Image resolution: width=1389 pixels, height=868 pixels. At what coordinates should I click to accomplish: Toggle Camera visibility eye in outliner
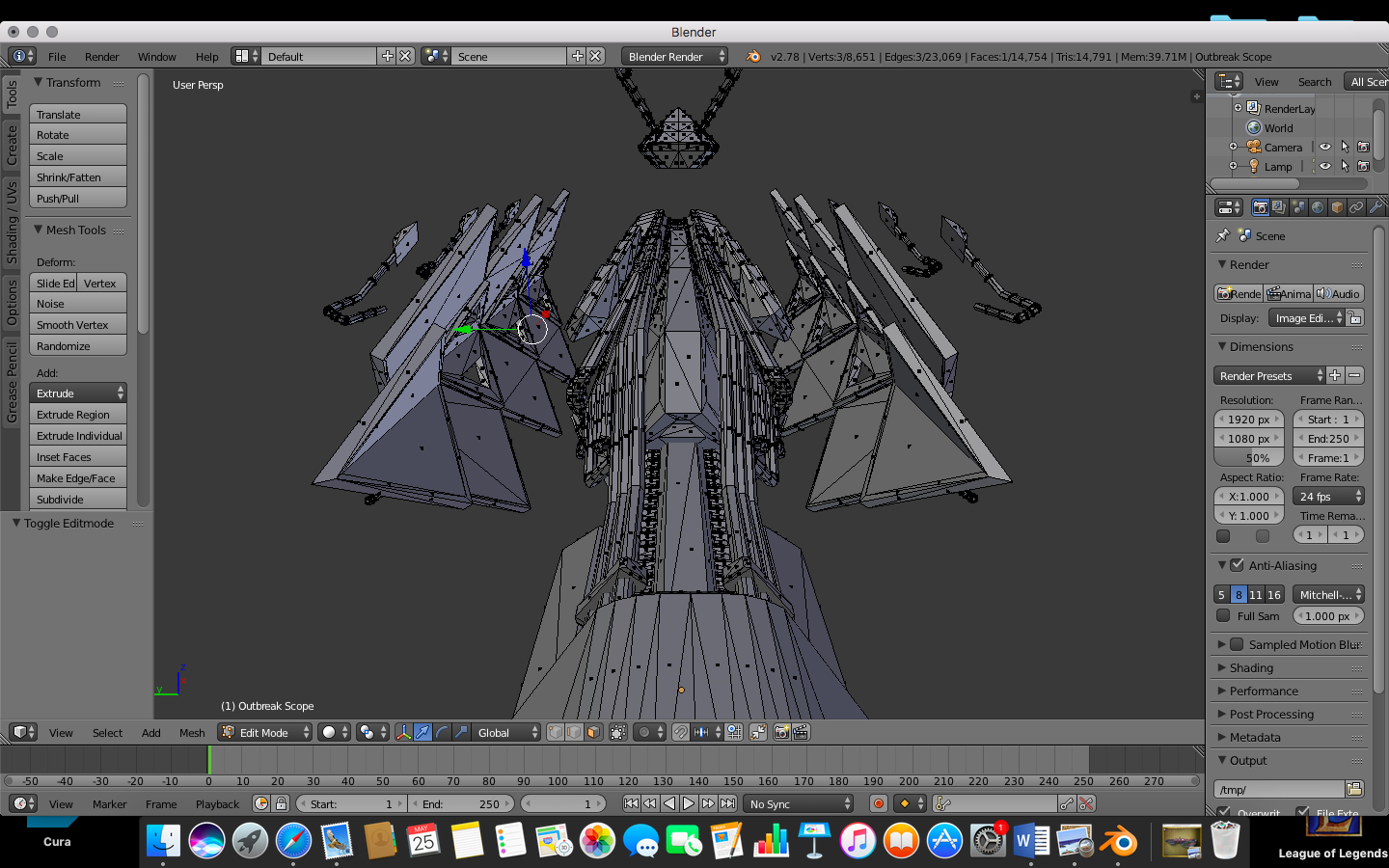coord(1325,147)
